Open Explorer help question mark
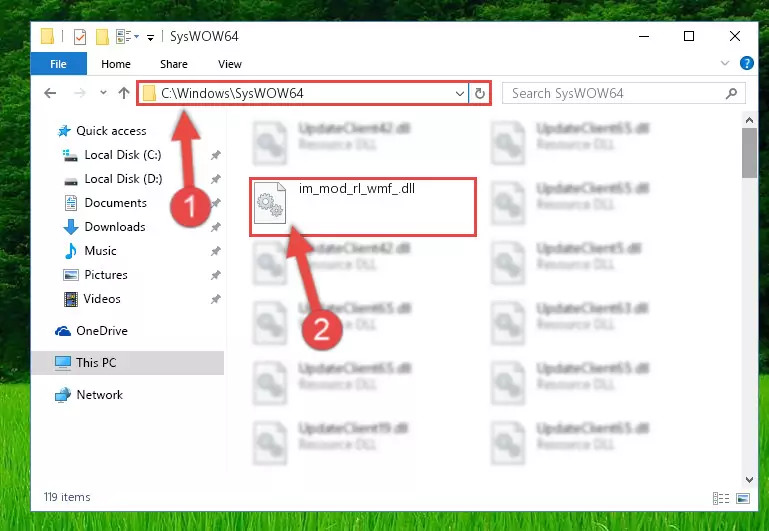 pyautogui.click(x=746, y=63)
